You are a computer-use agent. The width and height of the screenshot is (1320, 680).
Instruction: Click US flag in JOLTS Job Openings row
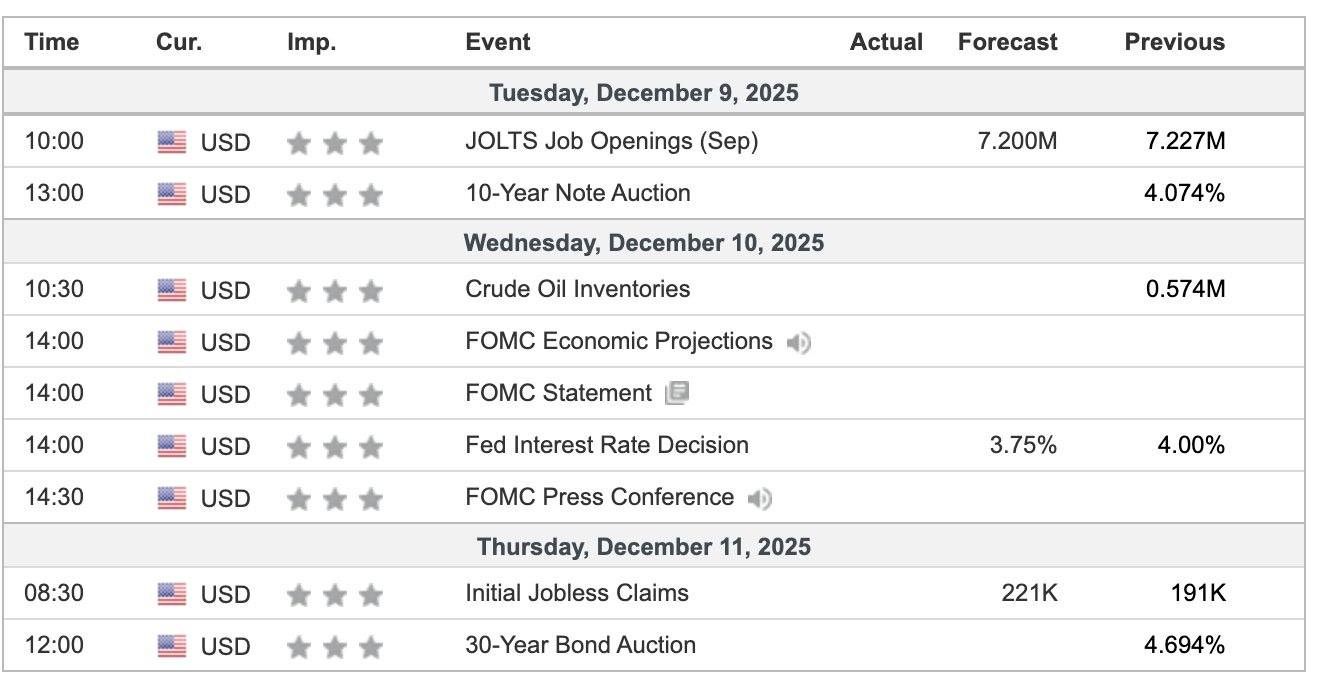pyautogui.click(x=172, y=142)
